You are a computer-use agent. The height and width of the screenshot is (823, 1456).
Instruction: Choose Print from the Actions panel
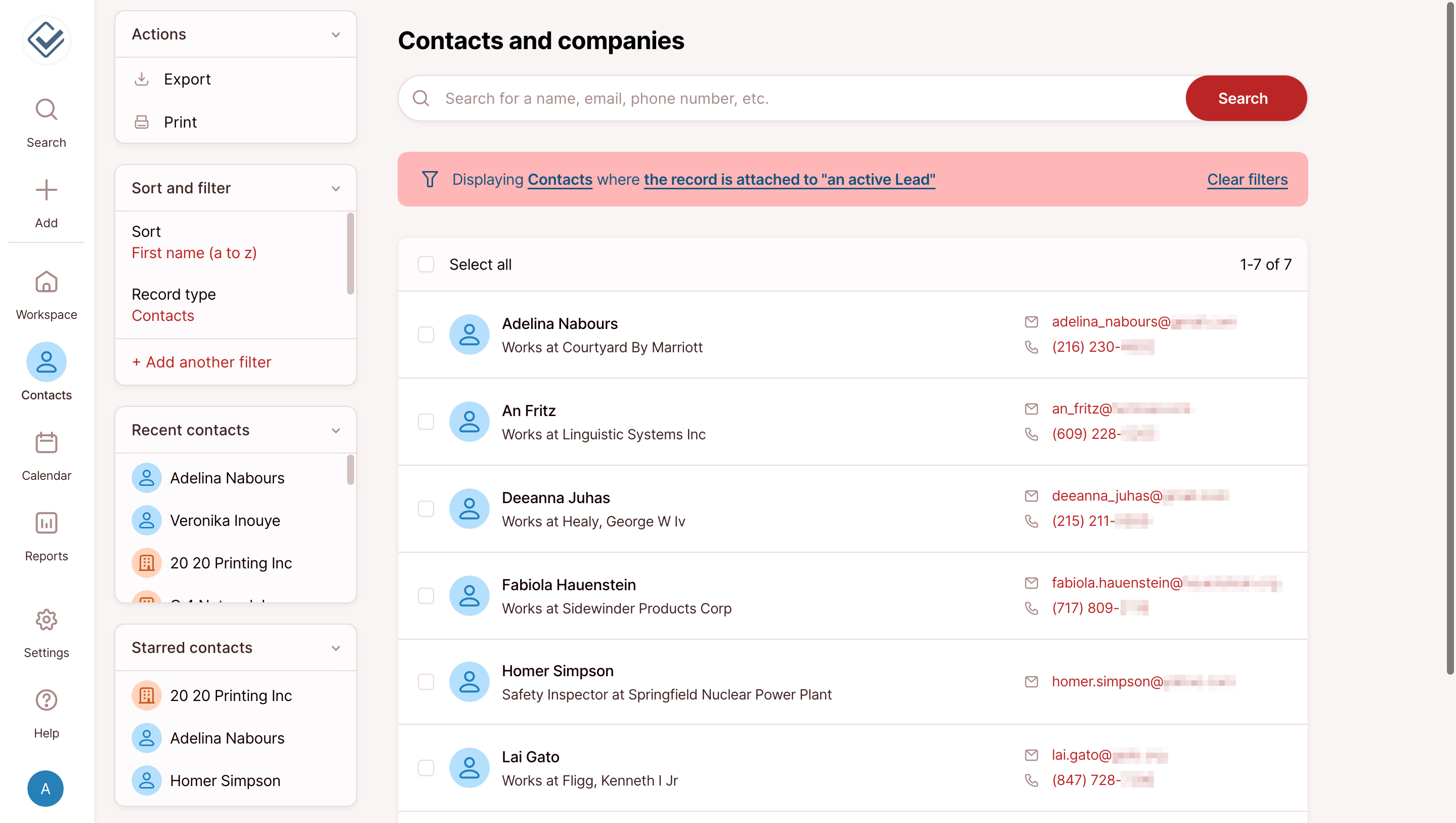pyautogui.click(x=180, y=121)
